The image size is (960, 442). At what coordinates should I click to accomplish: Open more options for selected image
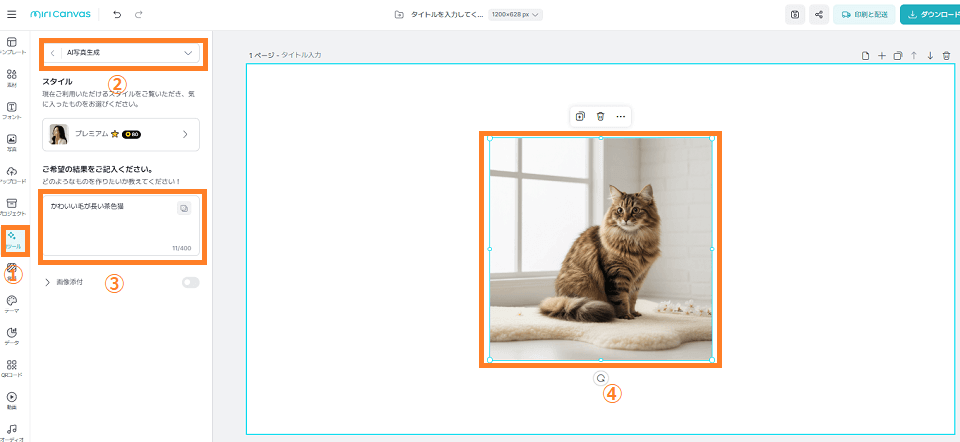[621, 117]
